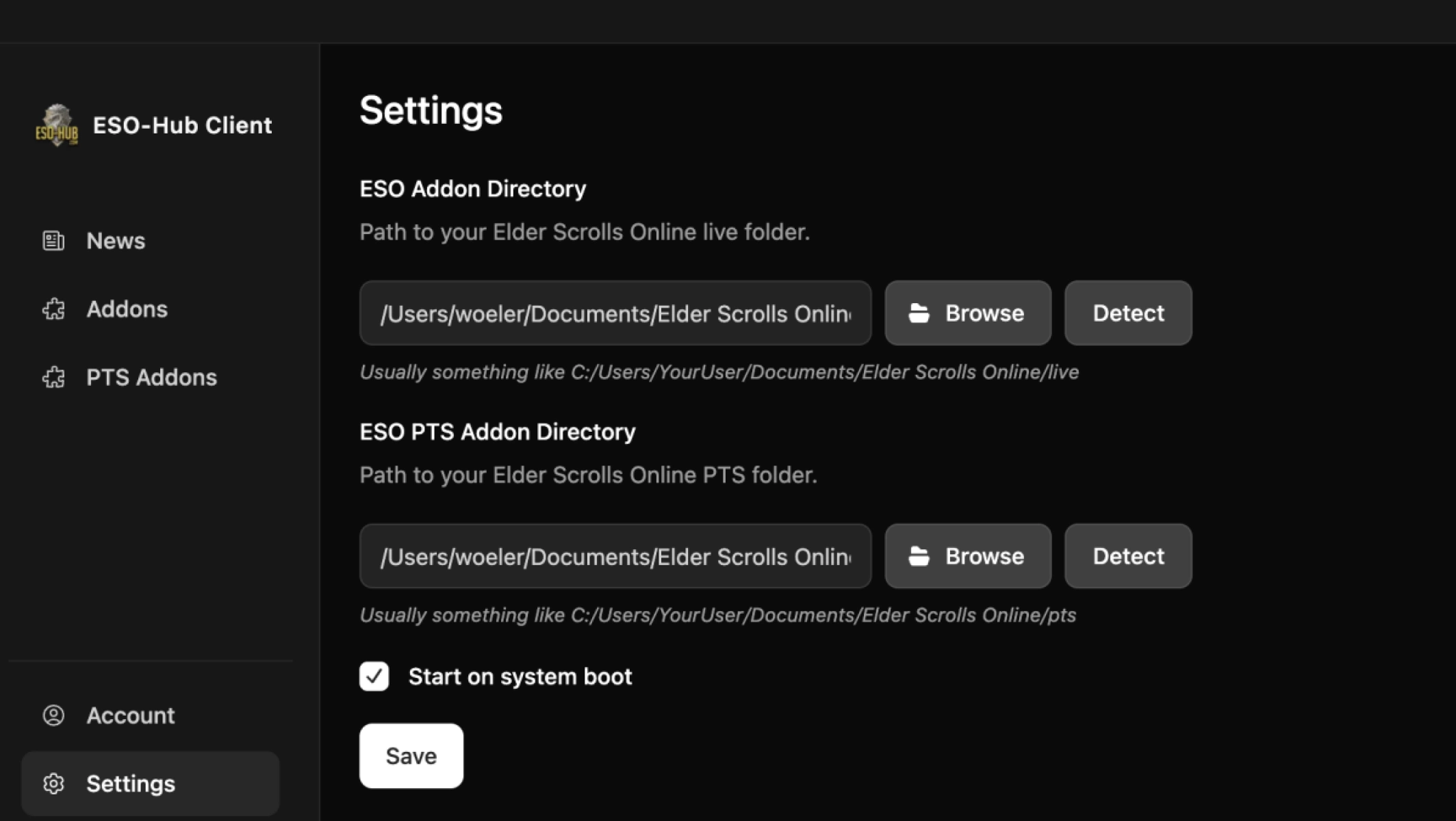Click the ESO-Hub logo icon
The image size is (1456, 821).
point(57,125)
